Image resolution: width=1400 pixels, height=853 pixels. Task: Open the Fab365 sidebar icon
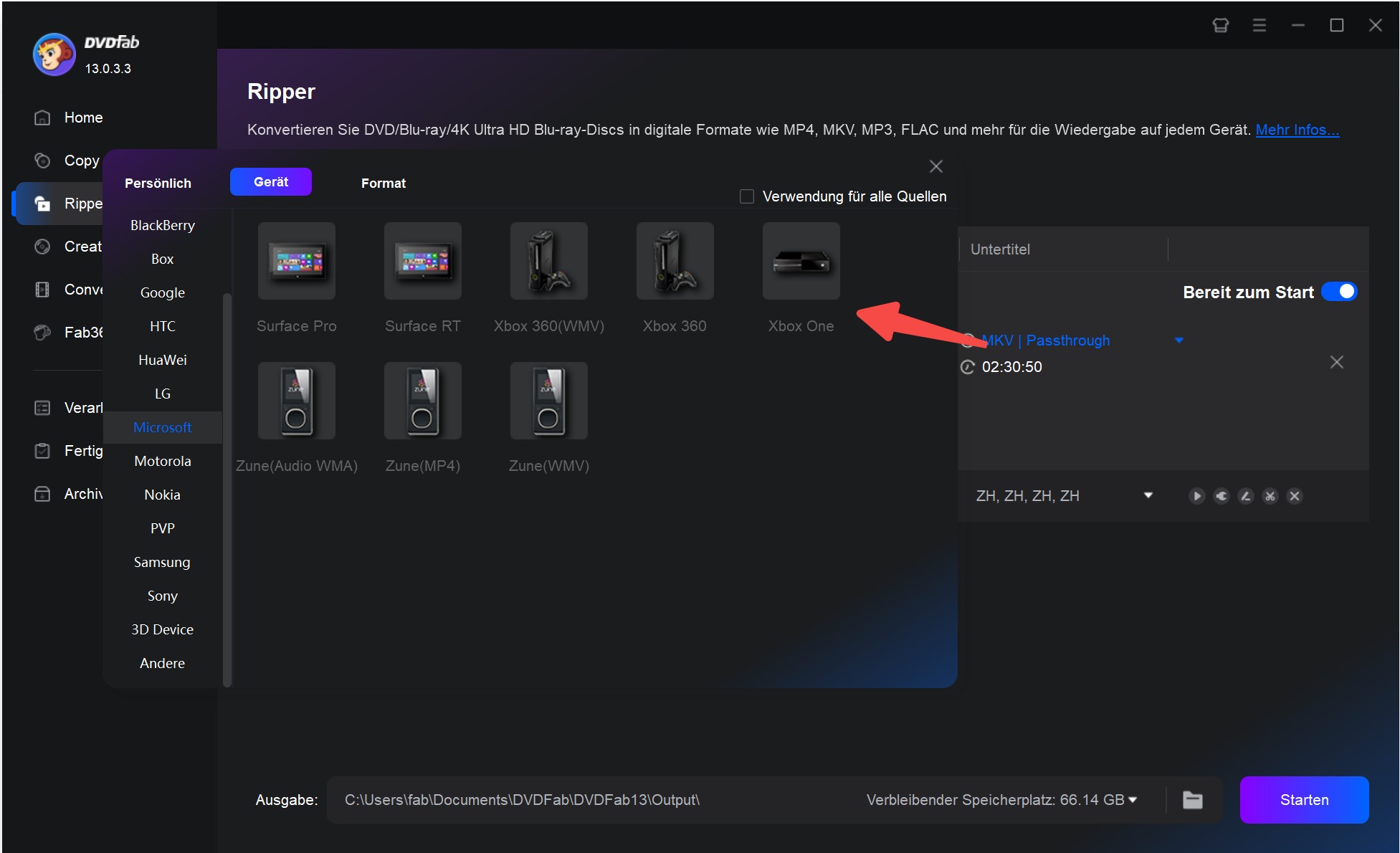42,333
